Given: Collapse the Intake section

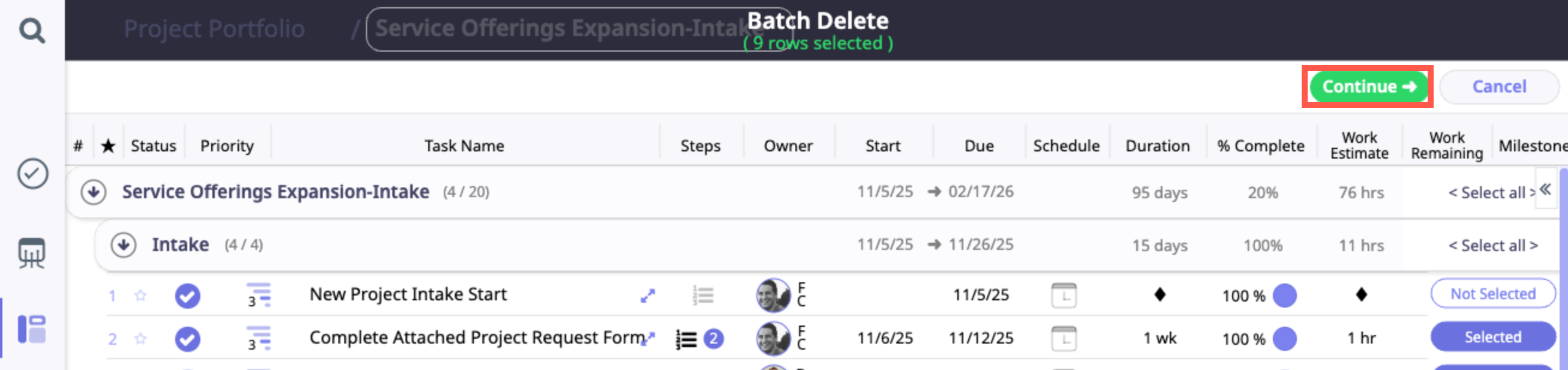Looking at the screenshot, I should [x=124, y=245].
